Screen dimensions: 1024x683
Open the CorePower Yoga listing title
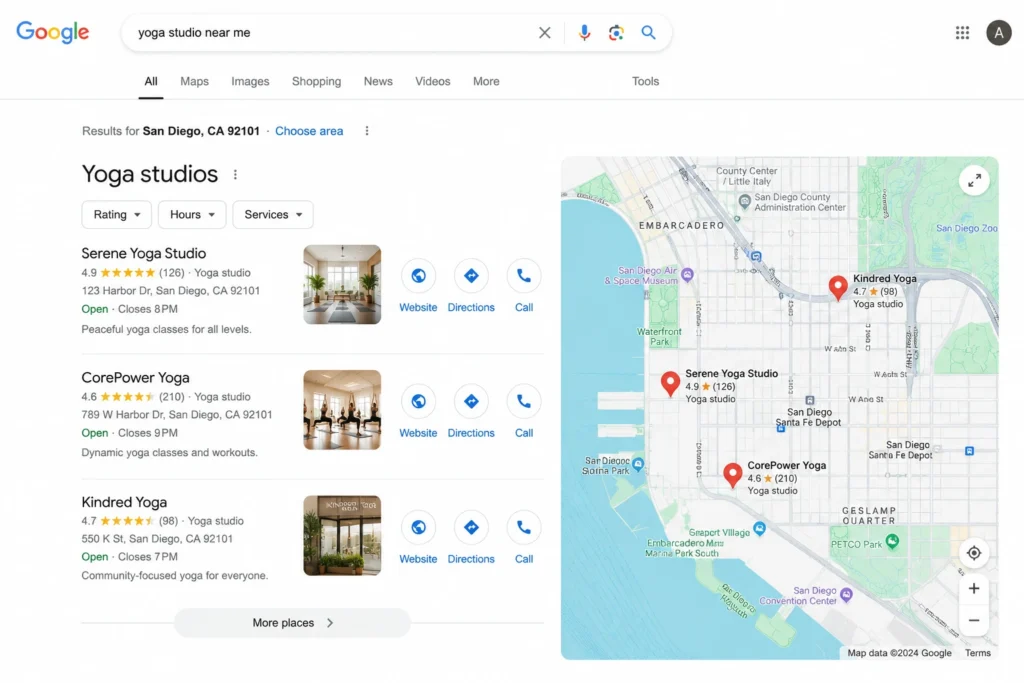tap(135, 377)
